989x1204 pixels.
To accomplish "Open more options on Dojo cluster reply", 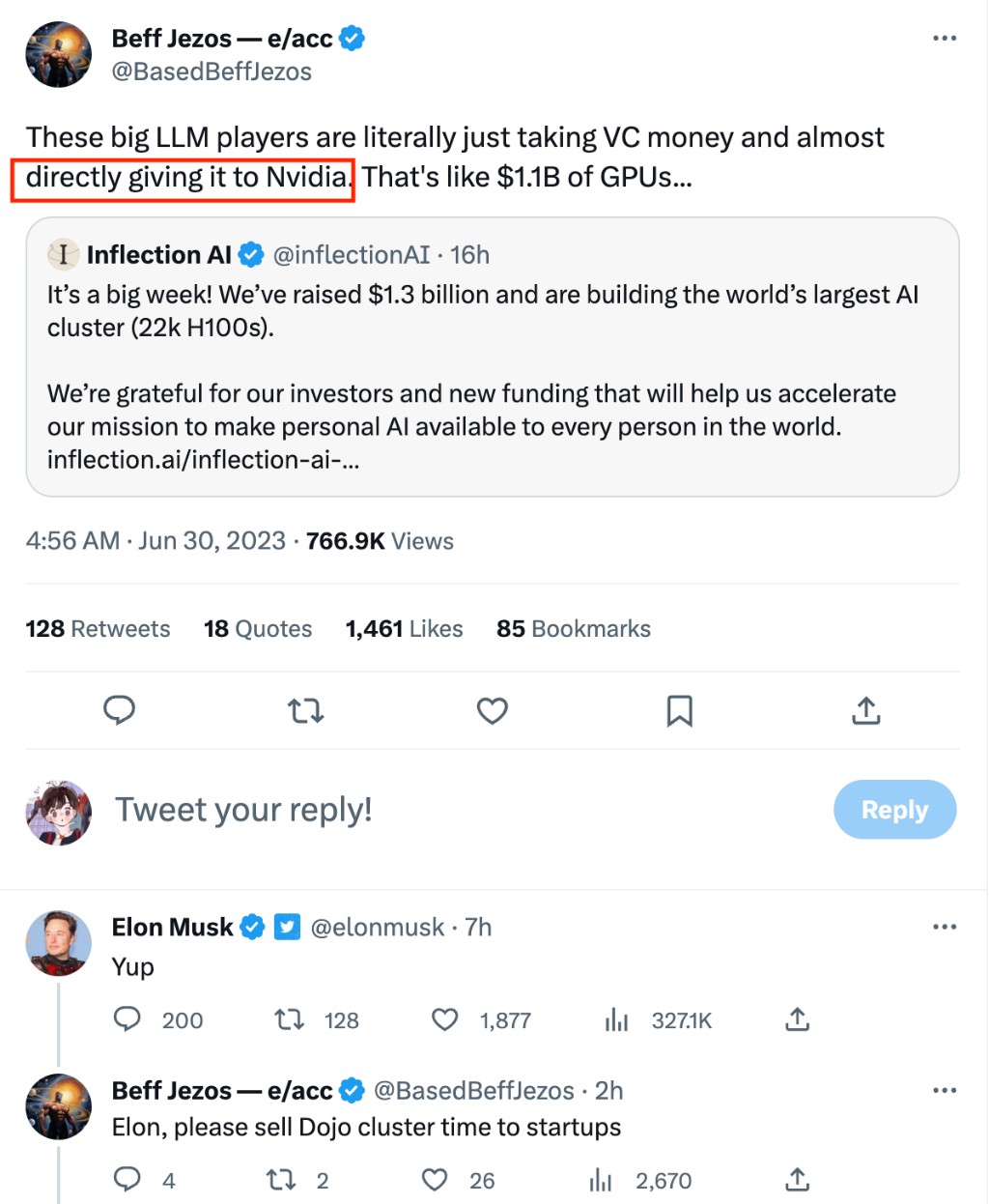I will 944,1090.
